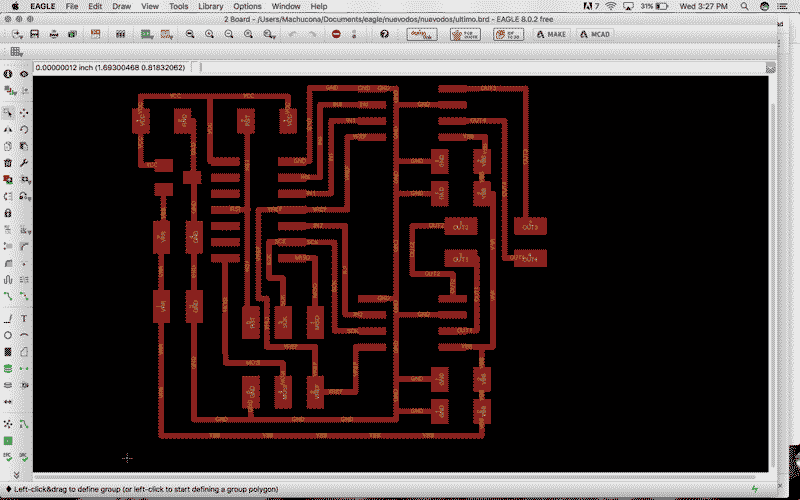Click the command line input field

[482, 67]
